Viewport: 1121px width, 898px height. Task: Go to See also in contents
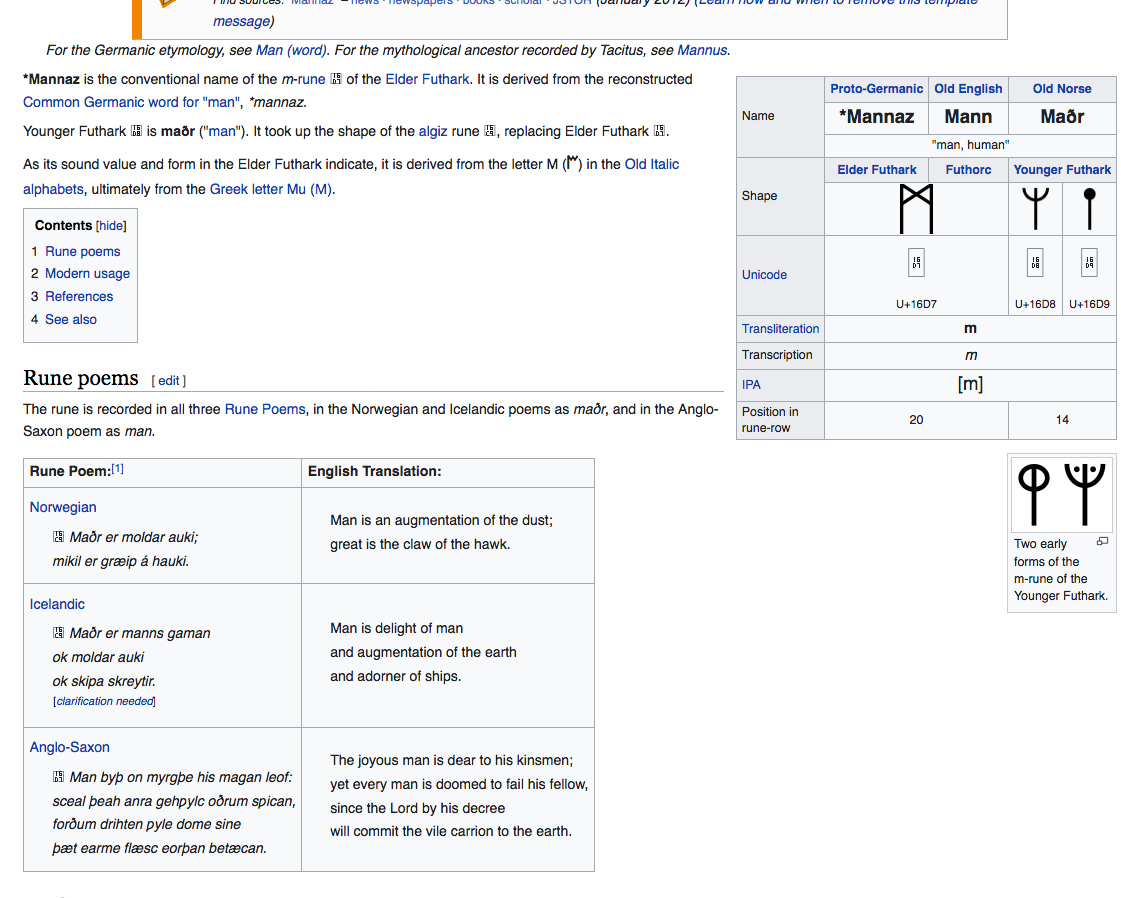(x=71, y=319)
